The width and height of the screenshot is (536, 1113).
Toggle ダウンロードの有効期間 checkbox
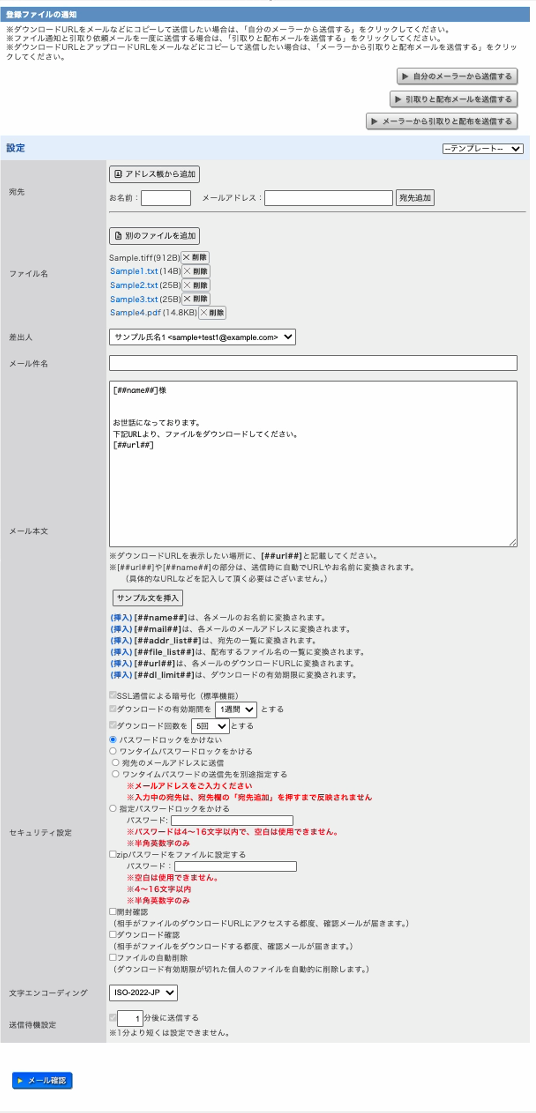pos(113,708)
